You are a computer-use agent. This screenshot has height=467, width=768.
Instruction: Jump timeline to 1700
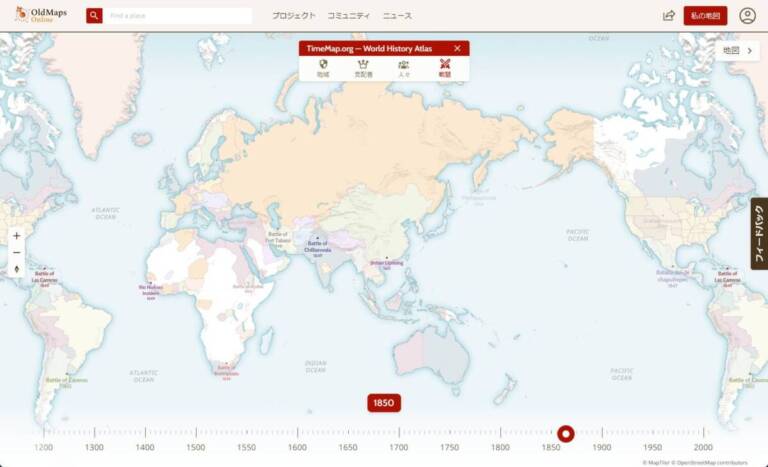[399, 447]
